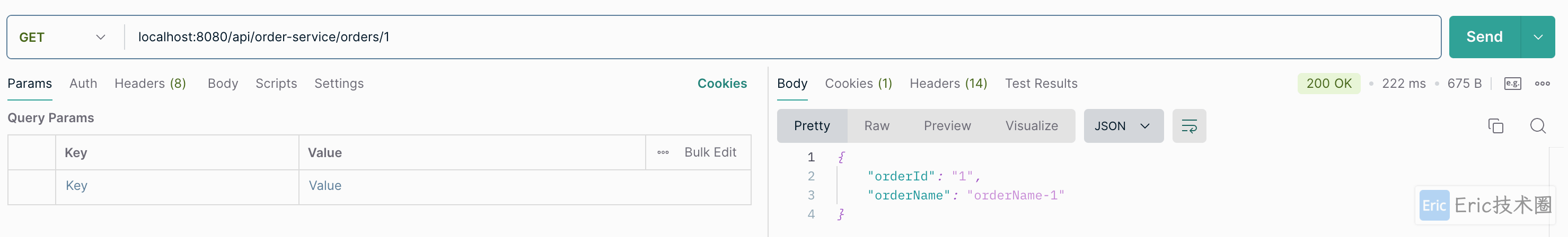Switch to the Headers (8) request tab
This screenshot has width=1568, height=237.
[151, 84]
